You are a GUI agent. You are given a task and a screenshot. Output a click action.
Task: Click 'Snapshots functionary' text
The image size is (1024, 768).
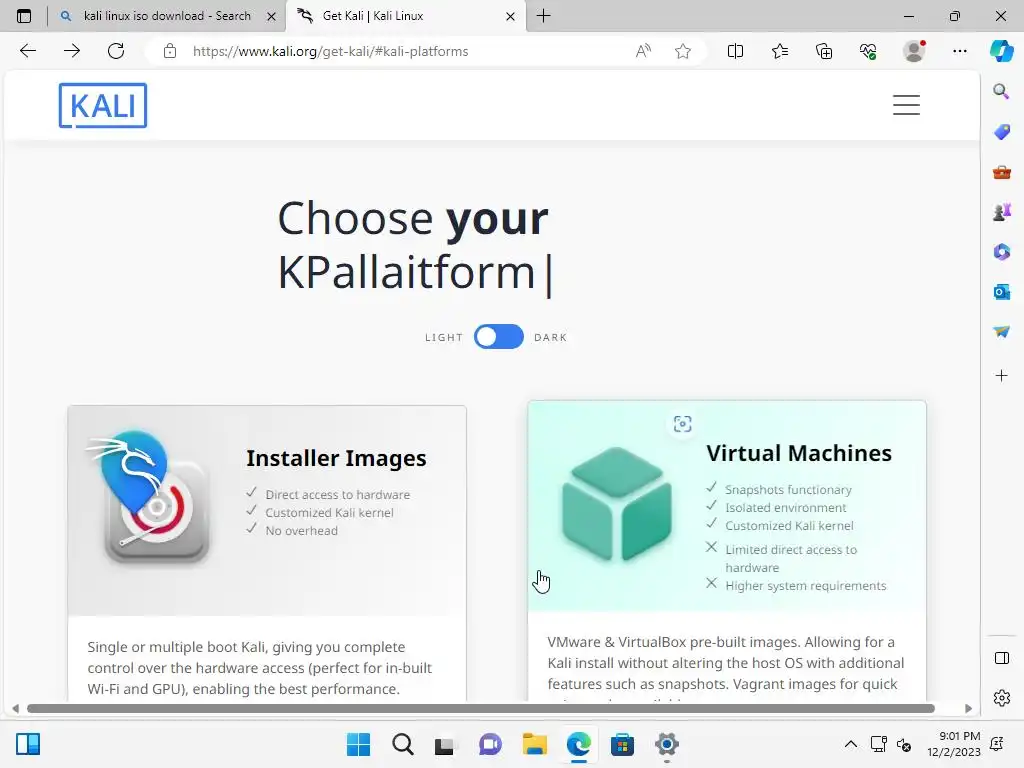point(788,490)
